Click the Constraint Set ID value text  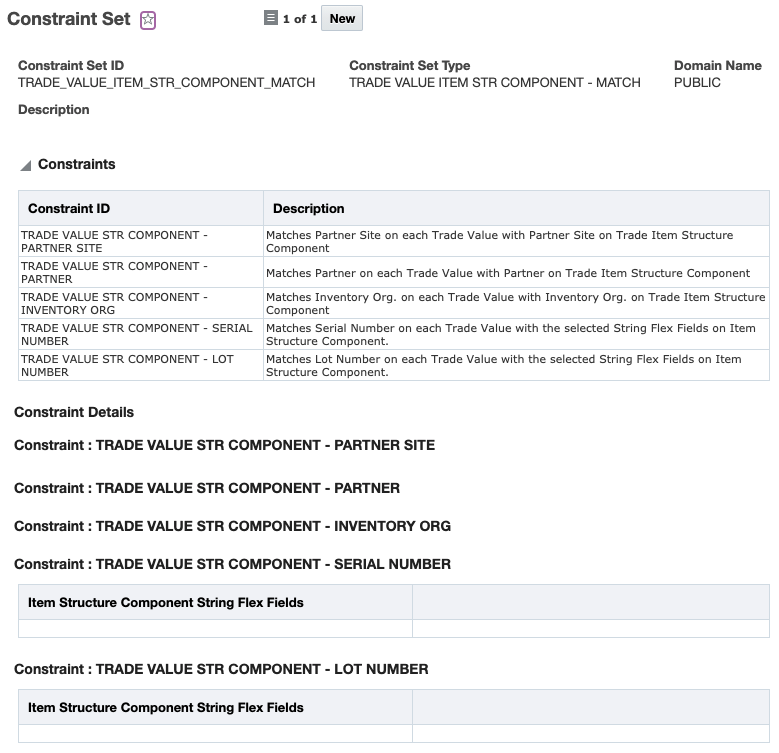166,82
